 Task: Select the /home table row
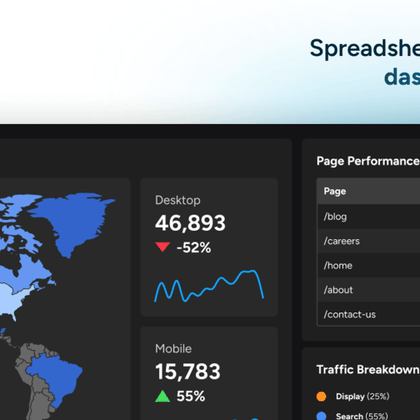click(x=369, y=265)
